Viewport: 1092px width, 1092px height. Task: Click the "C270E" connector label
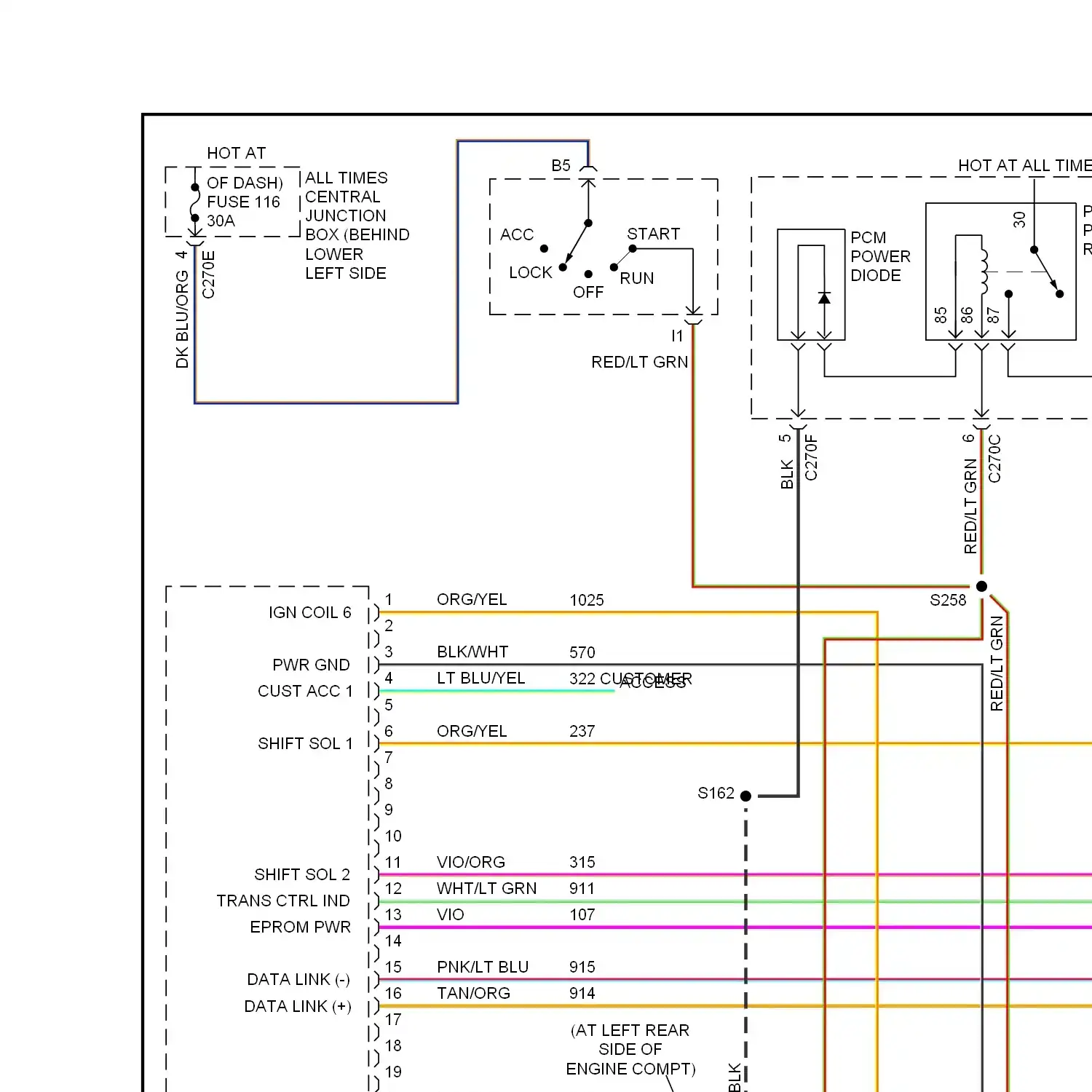tap(208, 274)
